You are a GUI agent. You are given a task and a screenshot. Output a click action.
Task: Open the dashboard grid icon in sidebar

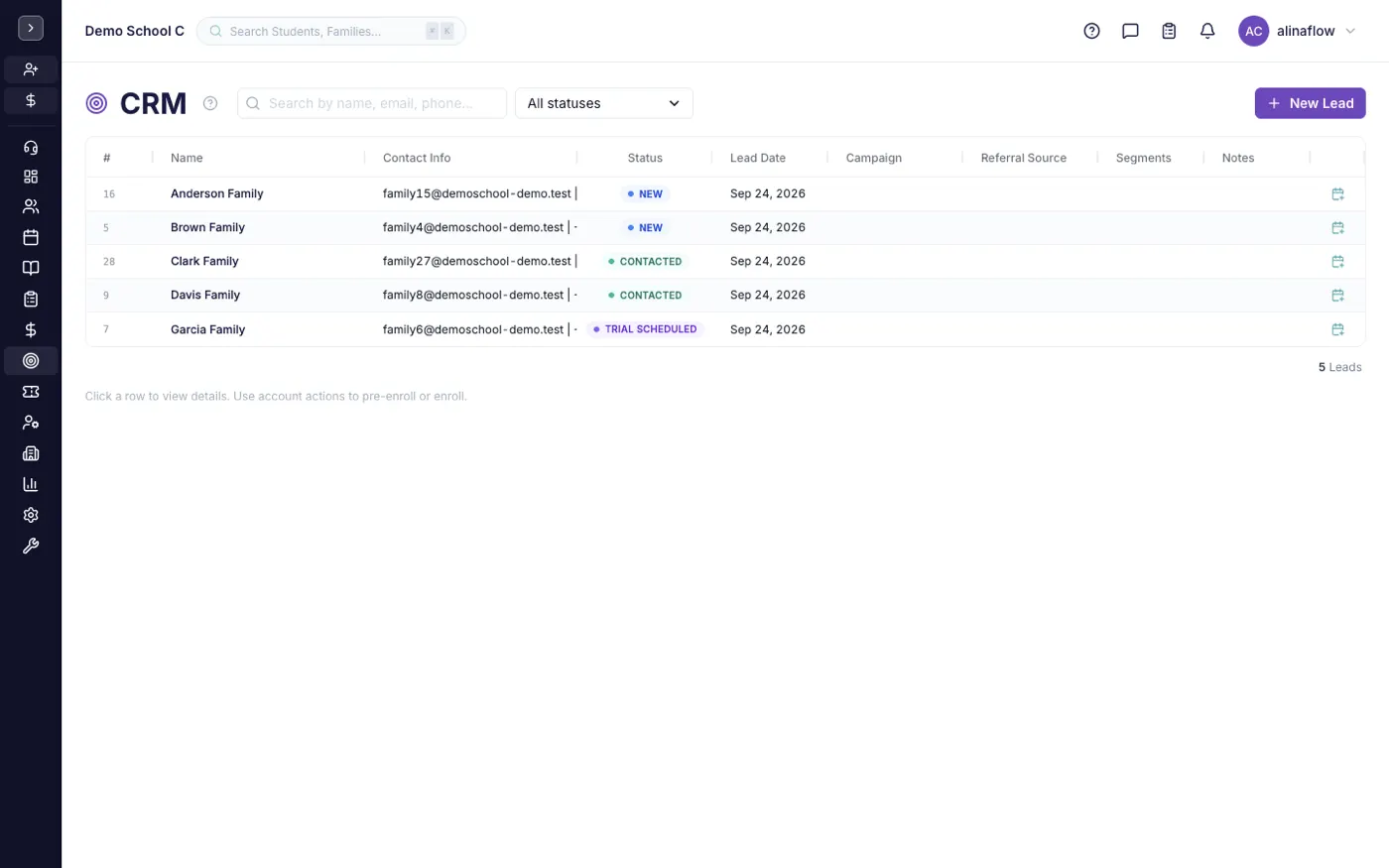click(x=31, y=177)
